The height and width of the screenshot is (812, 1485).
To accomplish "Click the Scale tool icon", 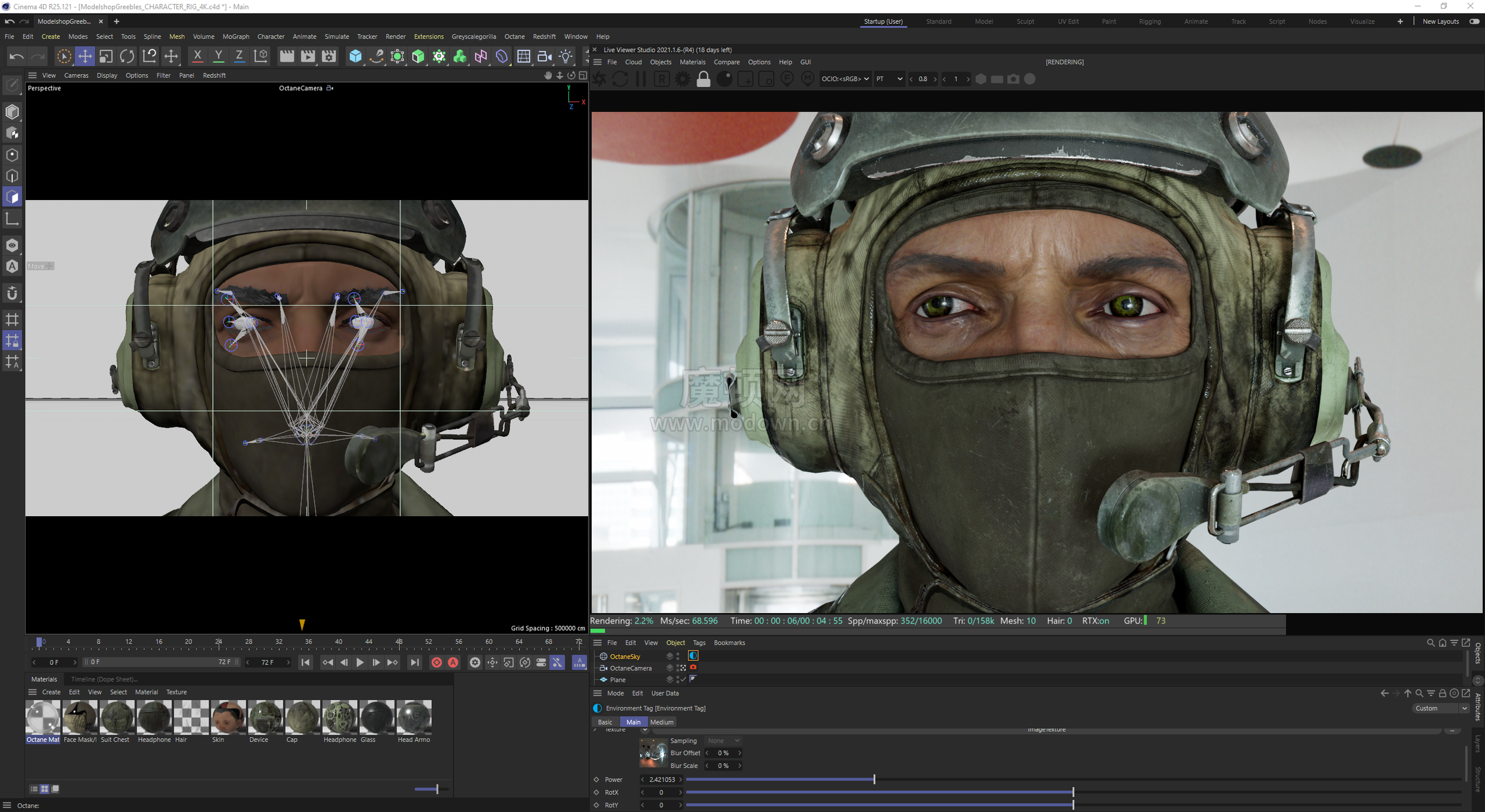I will pyautogui.click(x=106, y=56).
